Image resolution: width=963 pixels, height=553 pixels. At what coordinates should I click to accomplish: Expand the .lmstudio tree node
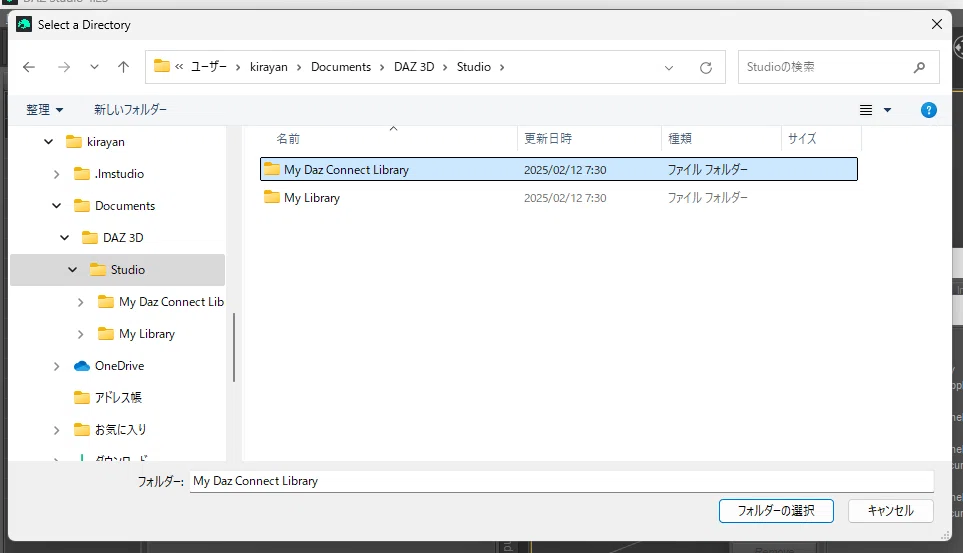[57, 174]
